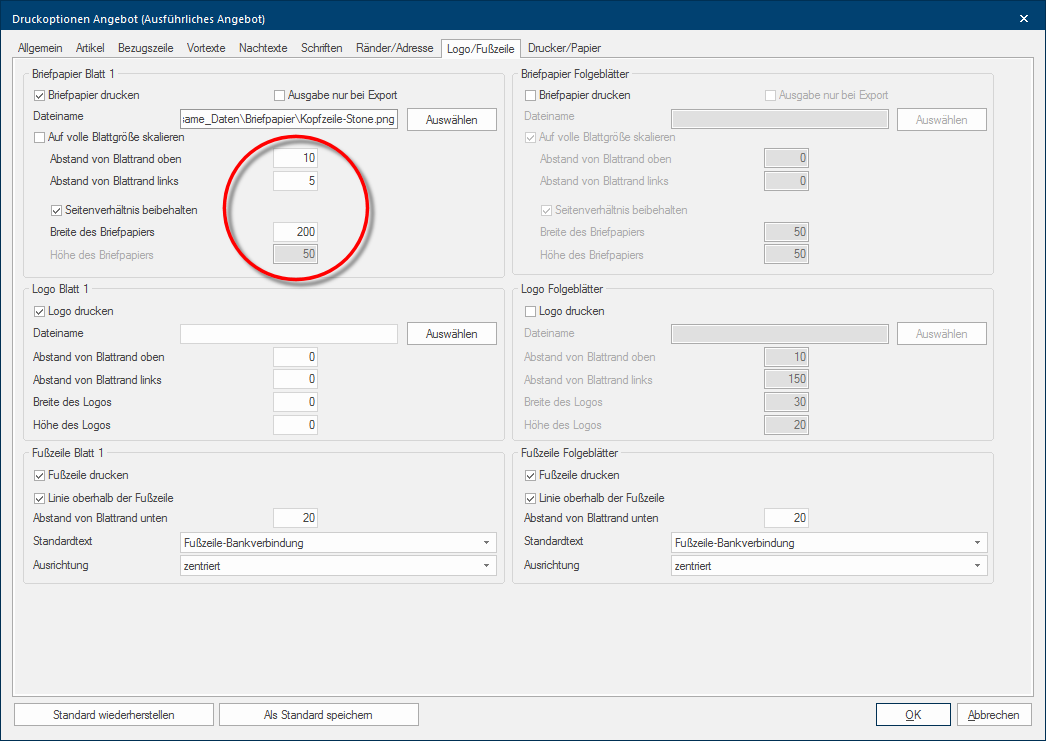This screenshot has height=741, width=1046.
Task: Click Auswählen for Logo Blatt 1 file
Action: pos(451,334)
